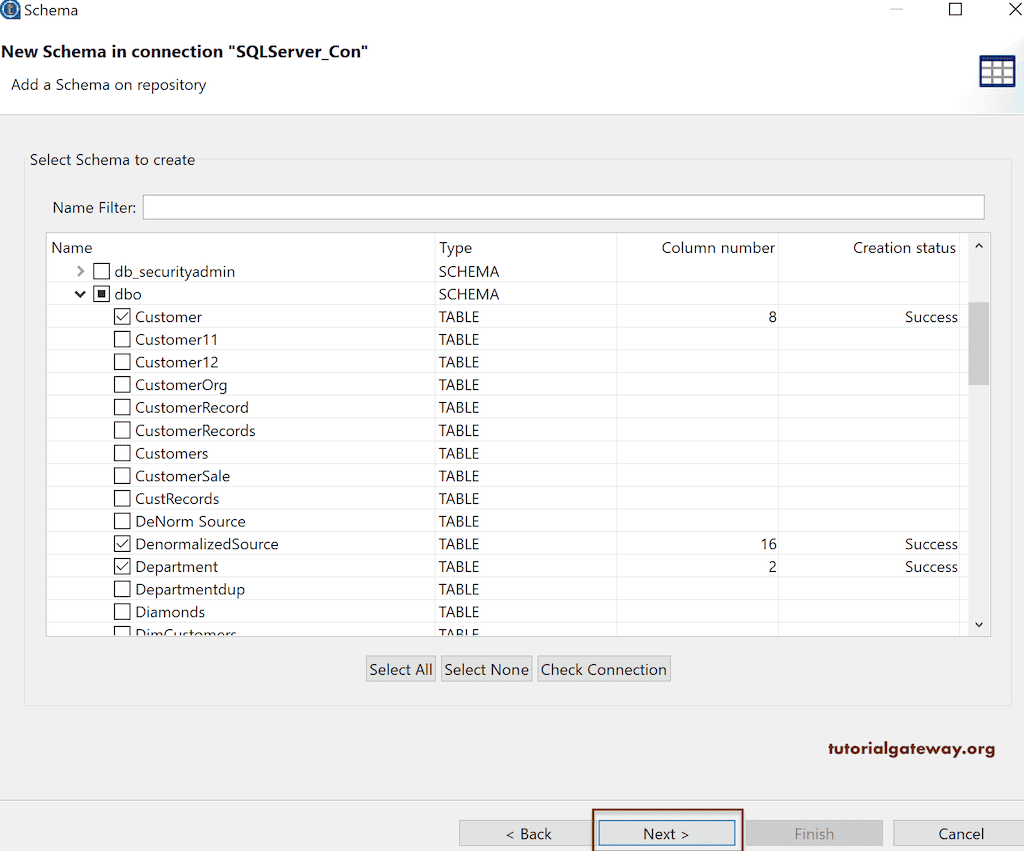Check the Diamonds table
This screenshot has width=1024, height=851.
click(x=122, y=611)
